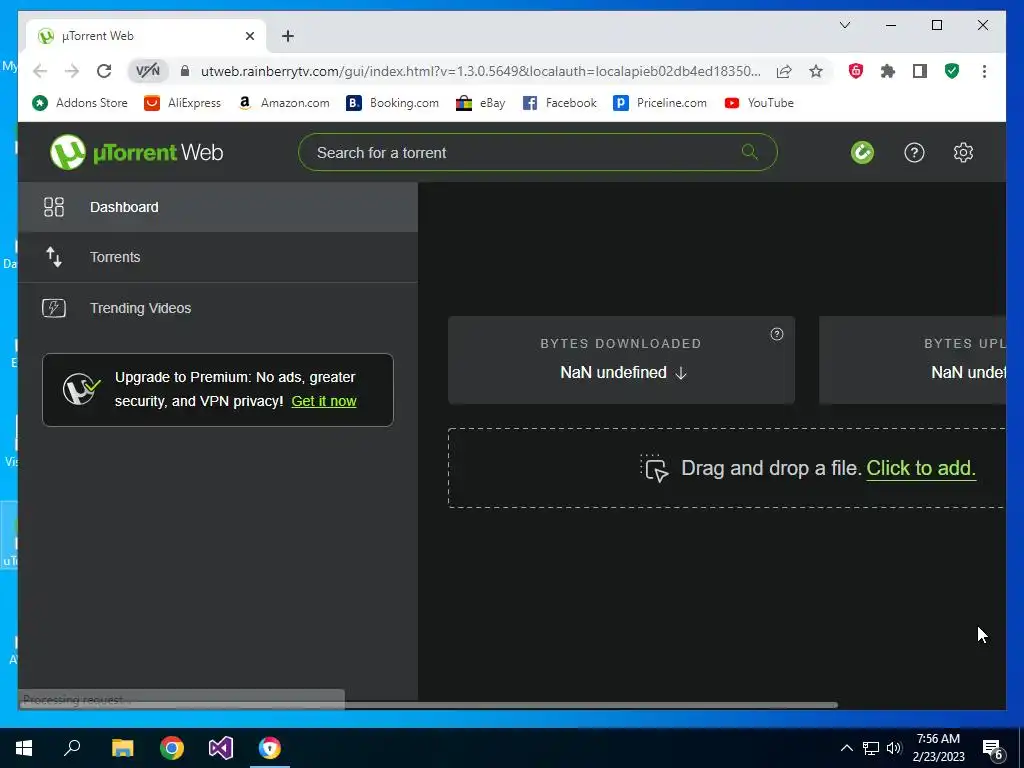Bookmark this tab with star
Screen dimensions: 1024x768
click(x=816, y=71)
